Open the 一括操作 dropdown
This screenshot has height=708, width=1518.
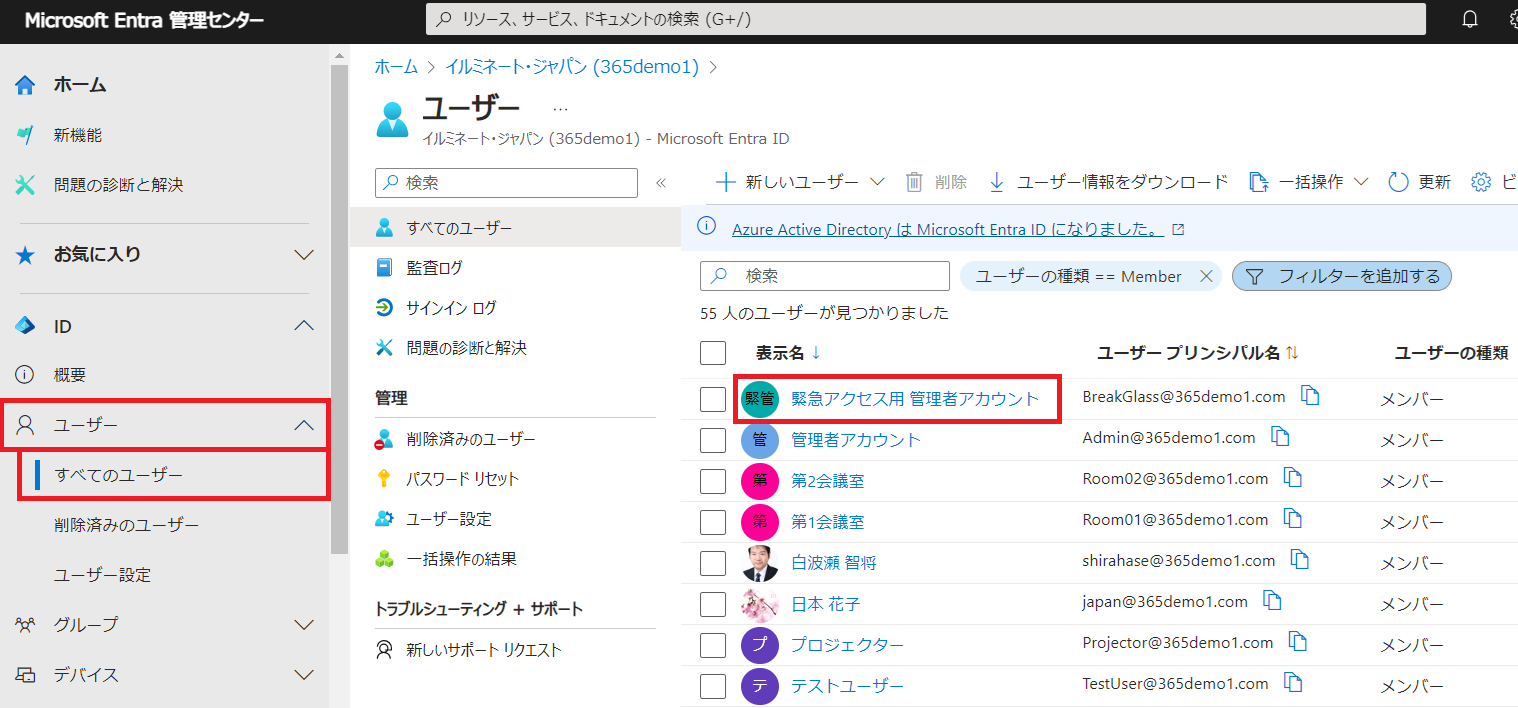1309,182
